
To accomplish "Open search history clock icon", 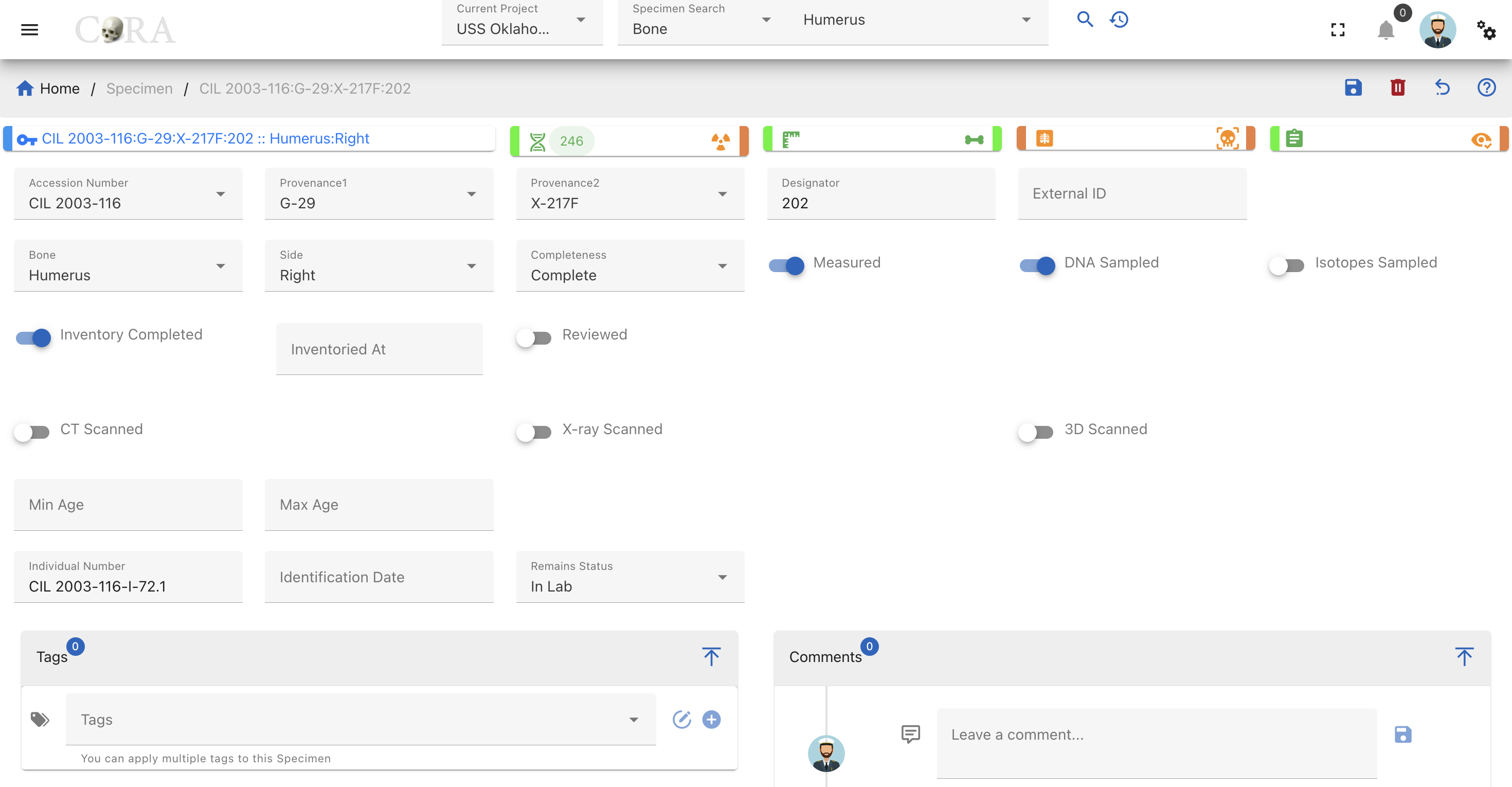I will (1119, 20).
